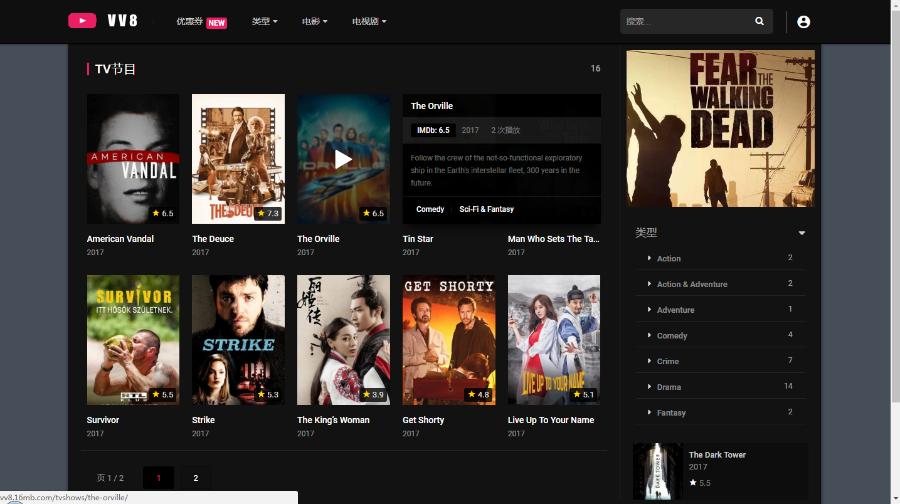Open The Dark Tower sidebar thumbnail
The image size is (900, 504).
(x=658, y=471)
